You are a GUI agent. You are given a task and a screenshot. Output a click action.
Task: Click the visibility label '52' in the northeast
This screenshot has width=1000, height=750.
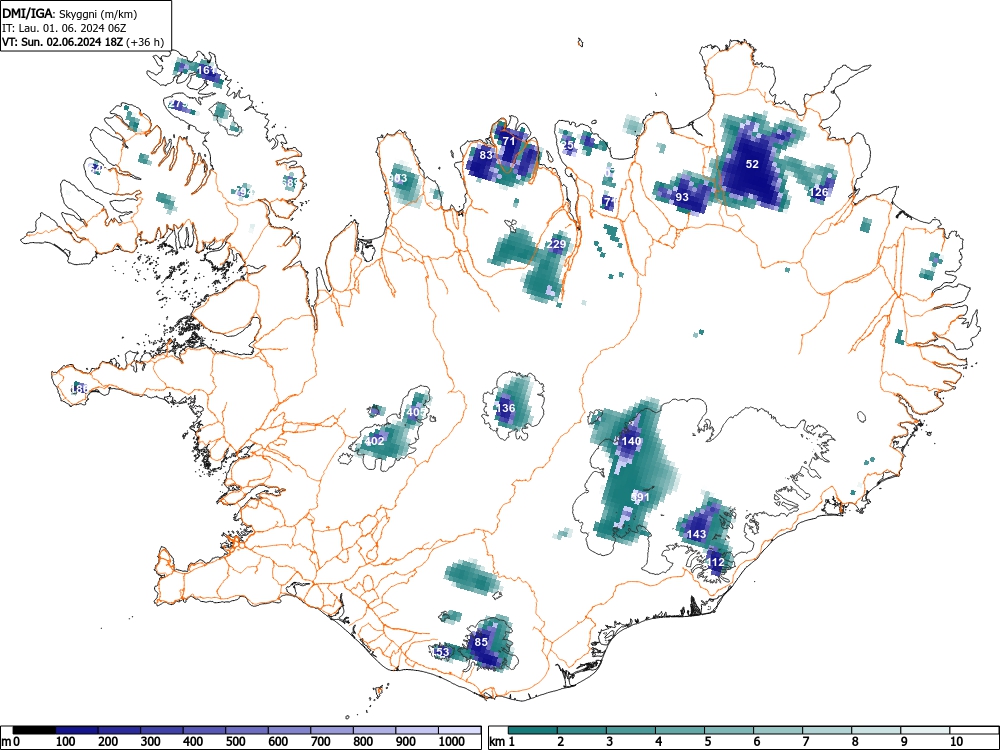coord(753,164)
